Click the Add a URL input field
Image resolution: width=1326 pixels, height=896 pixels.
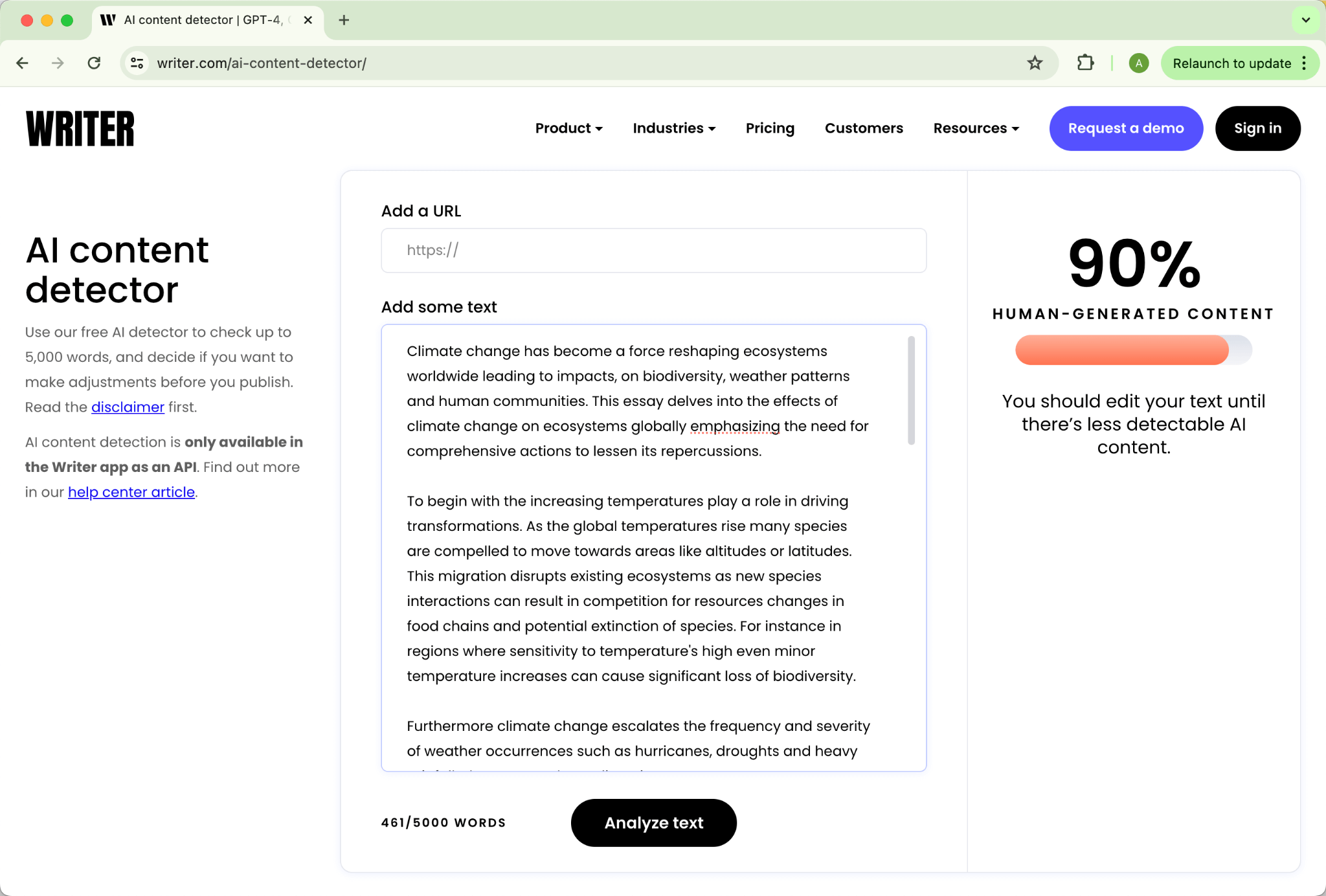653,250
